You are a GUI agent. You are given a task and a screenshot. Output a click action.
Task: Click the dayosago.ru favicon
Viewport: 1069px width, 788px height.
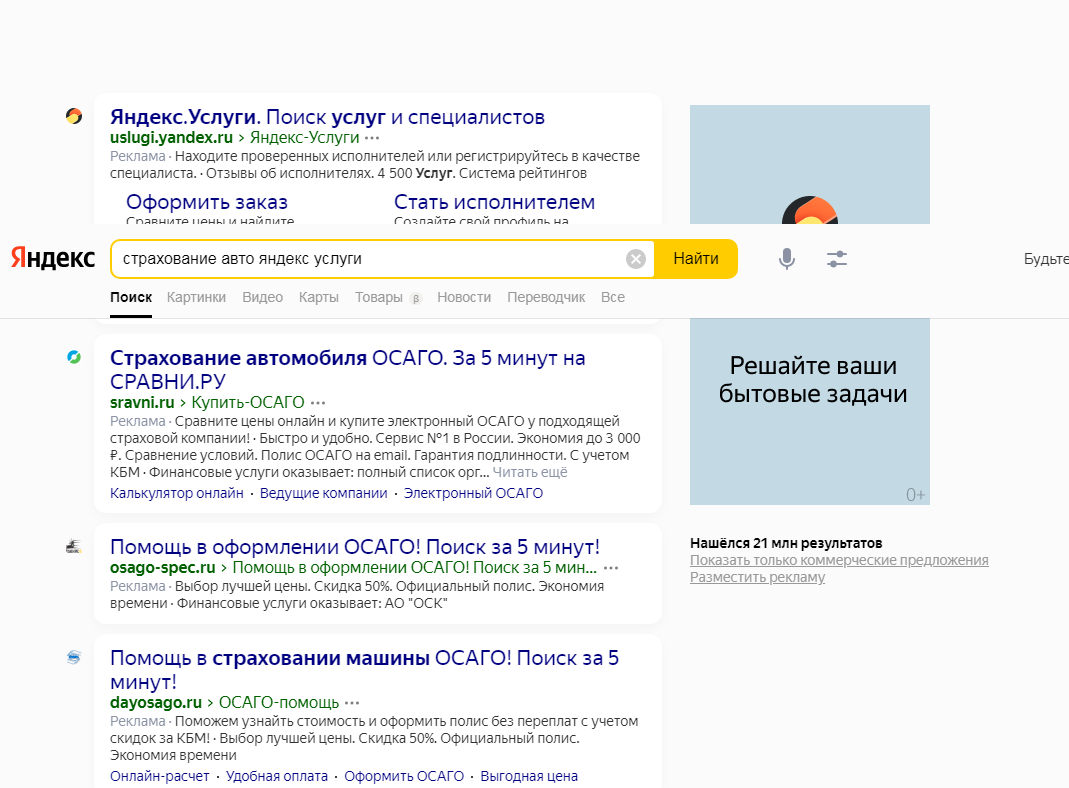[x=74, y=657]
